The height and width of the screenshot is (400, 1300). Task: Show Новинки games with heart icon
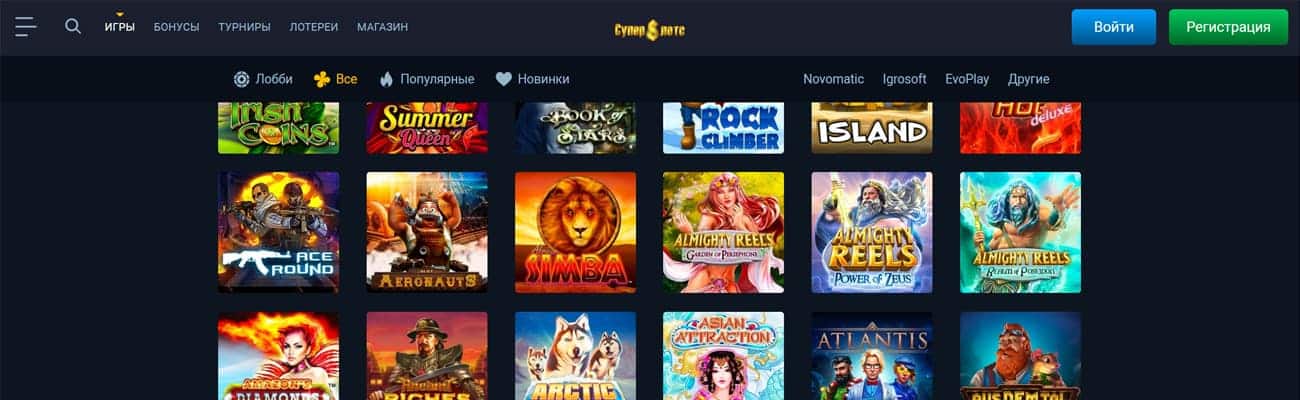532,79
